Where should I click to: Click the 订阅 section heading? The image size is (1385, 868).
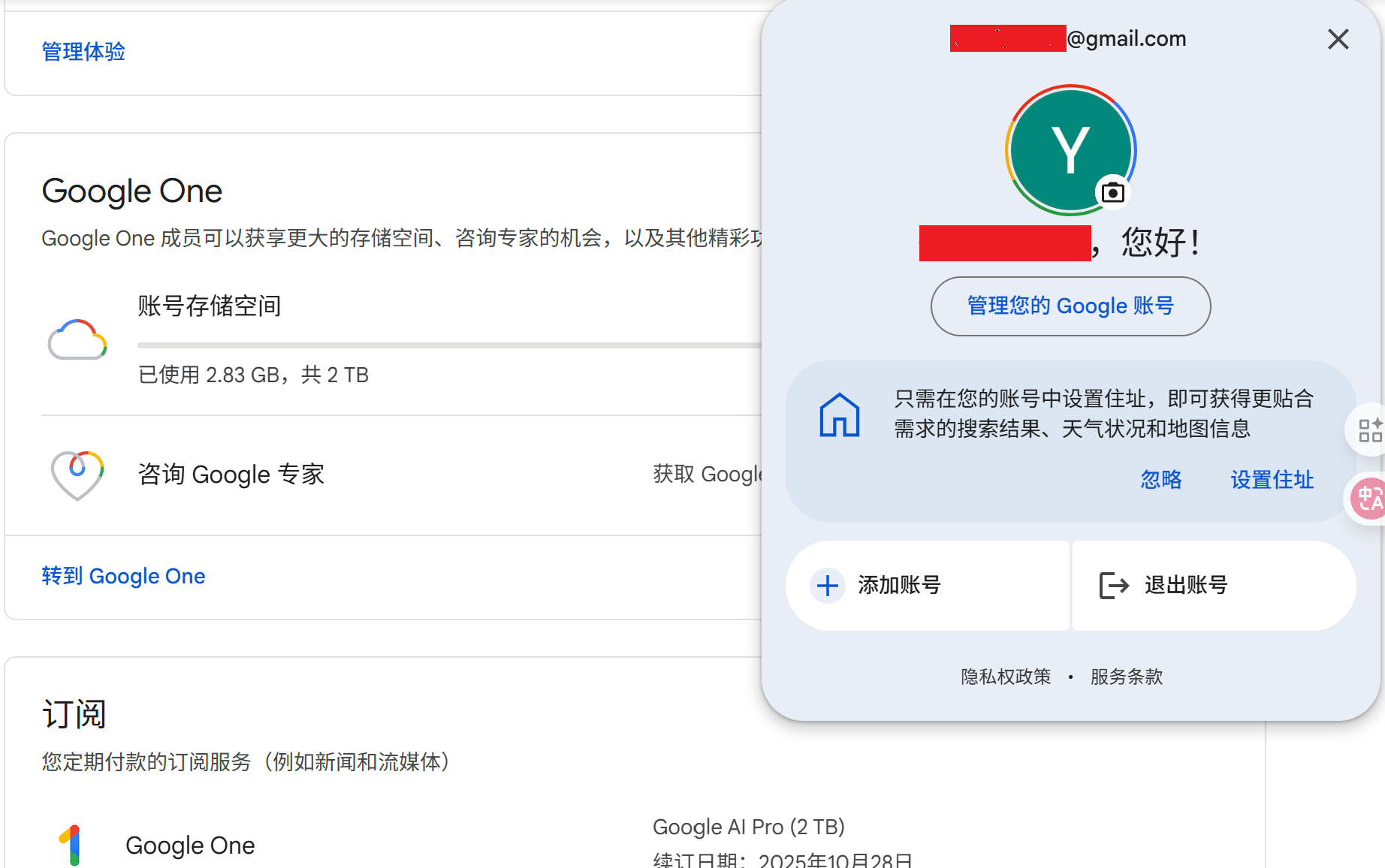(74, 713)
